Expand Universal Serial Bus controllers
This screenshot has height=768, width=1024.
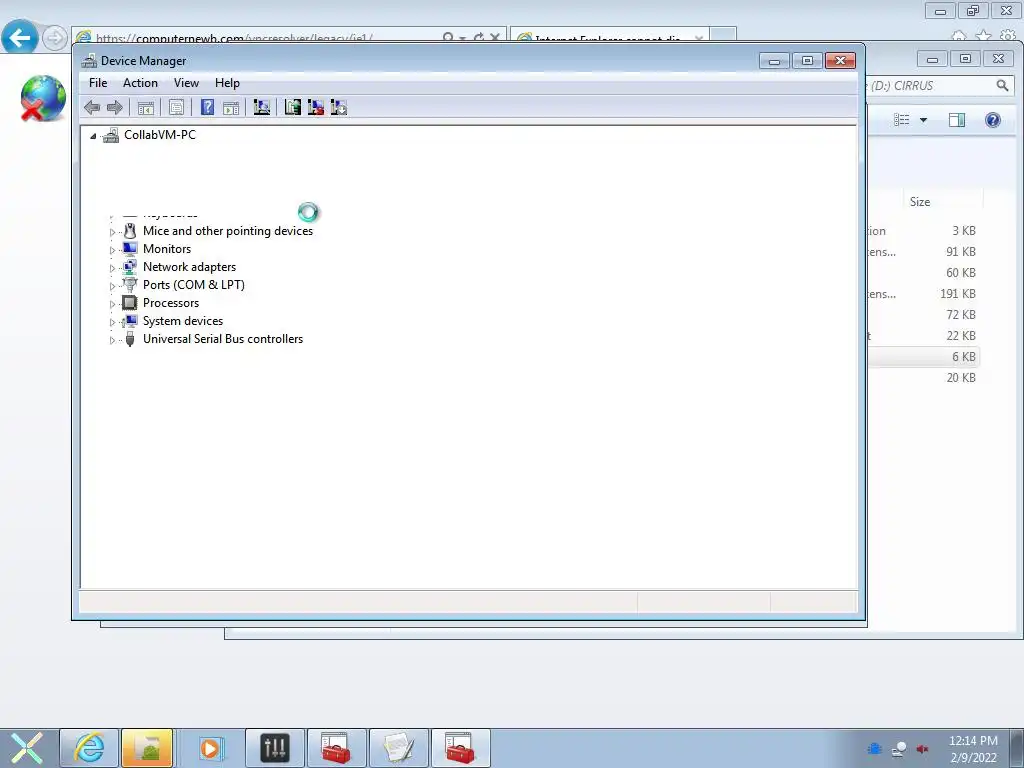112,340
